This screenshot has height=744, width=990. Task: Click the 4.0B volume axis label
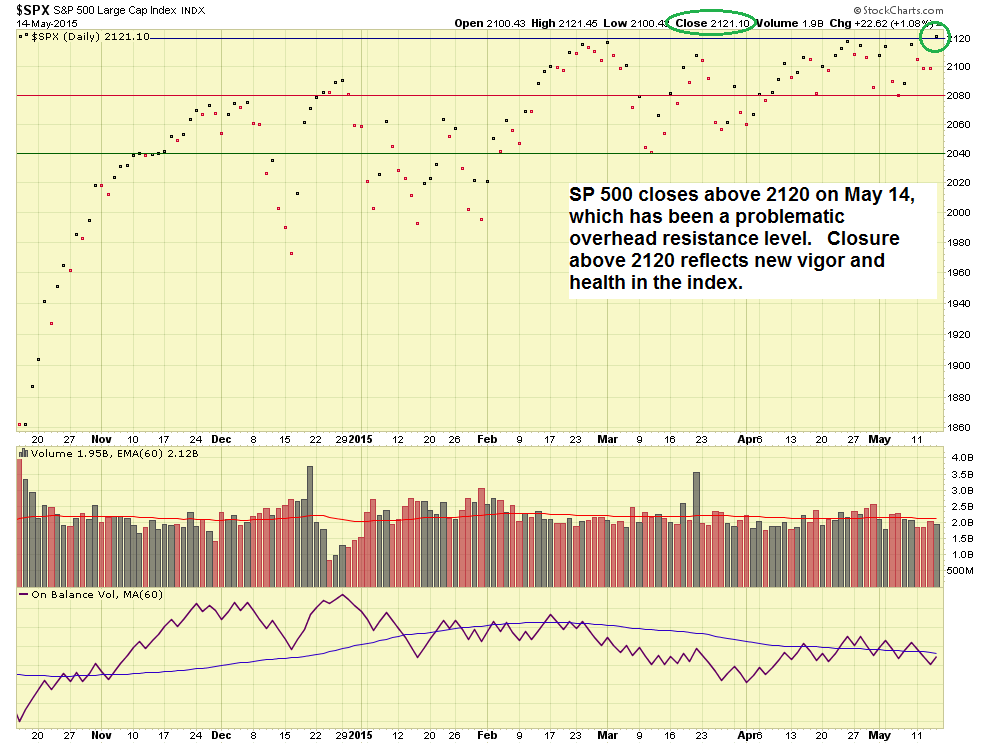click(x=962, y=457)
